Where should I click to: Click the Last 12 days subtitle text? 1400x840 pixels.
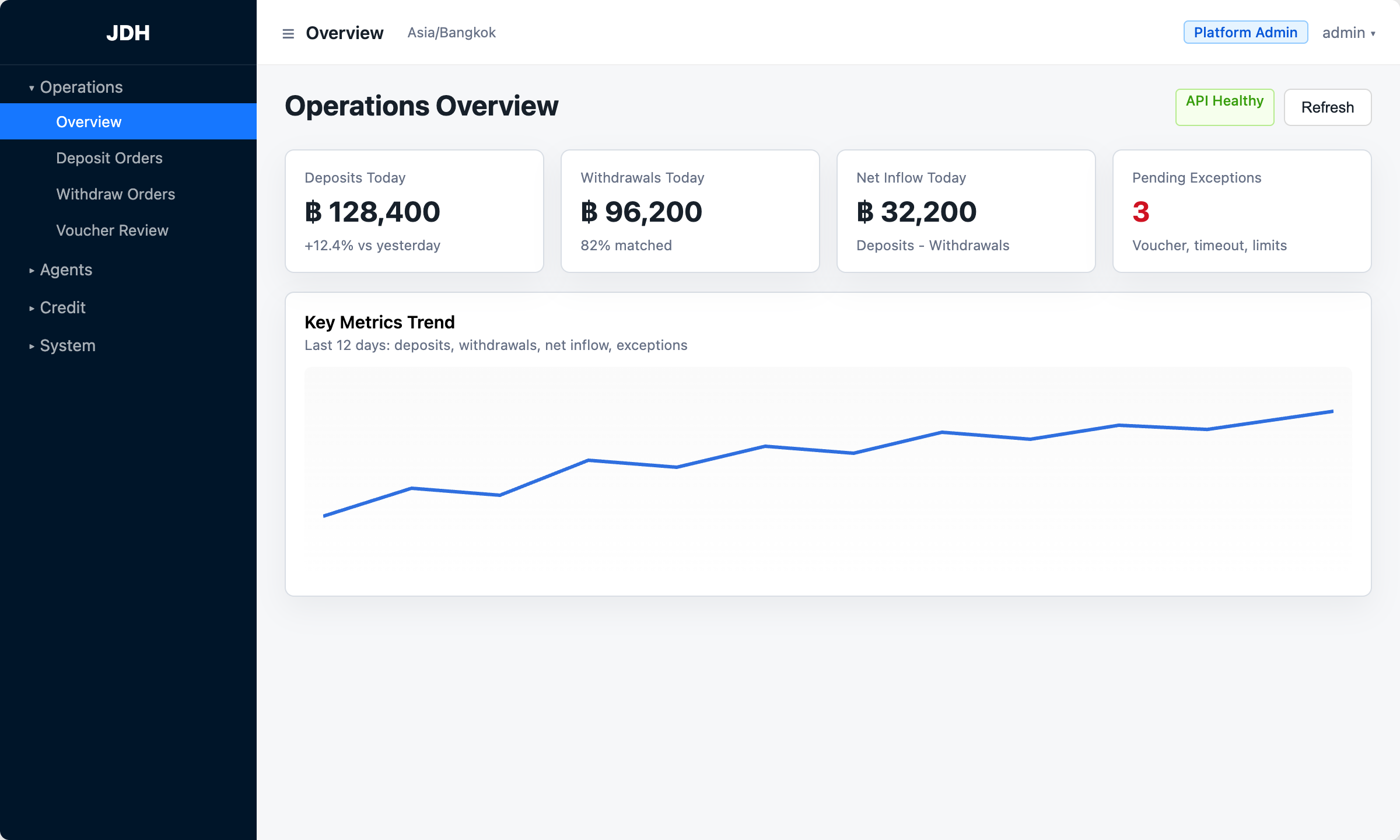(496, 345)
